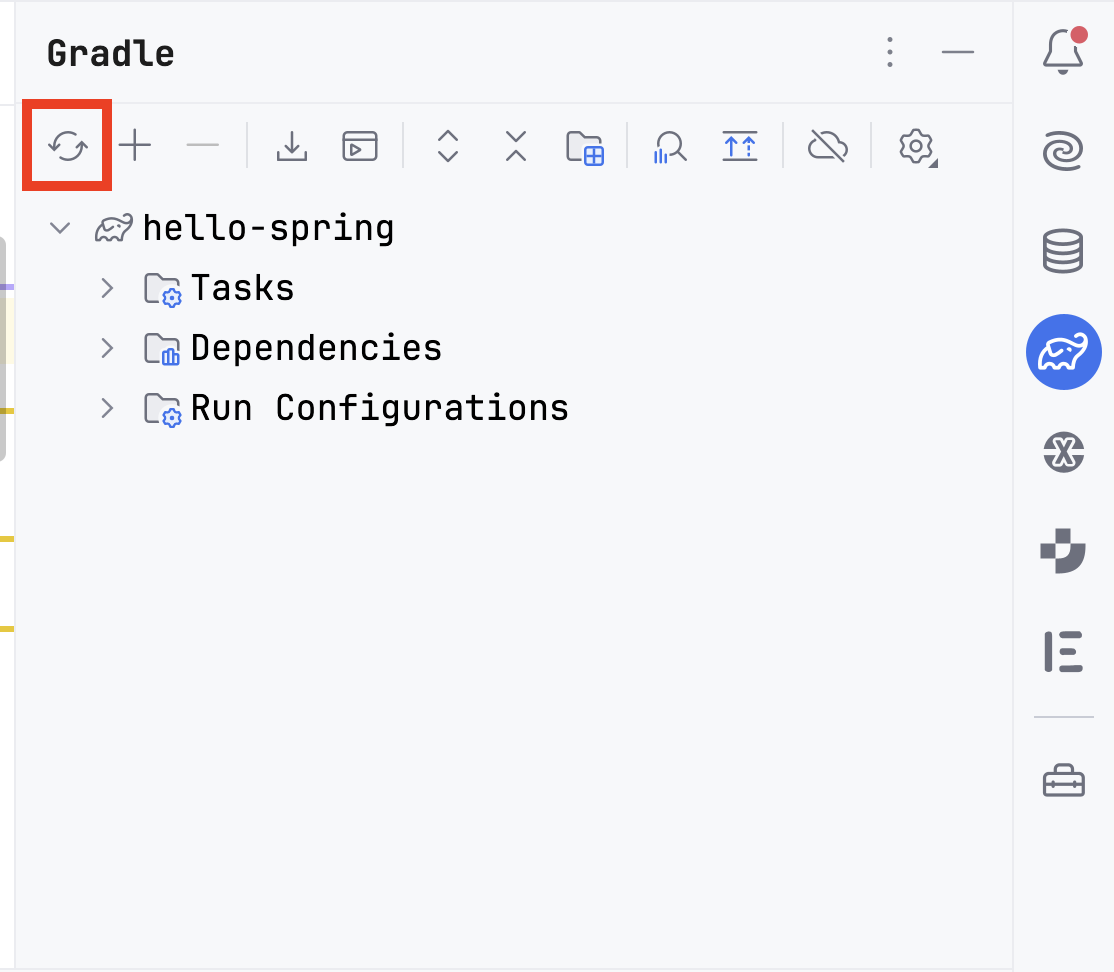Select Run Configurations tree item
Viewport: 1114px width, 972px height.
click(513, 409)
